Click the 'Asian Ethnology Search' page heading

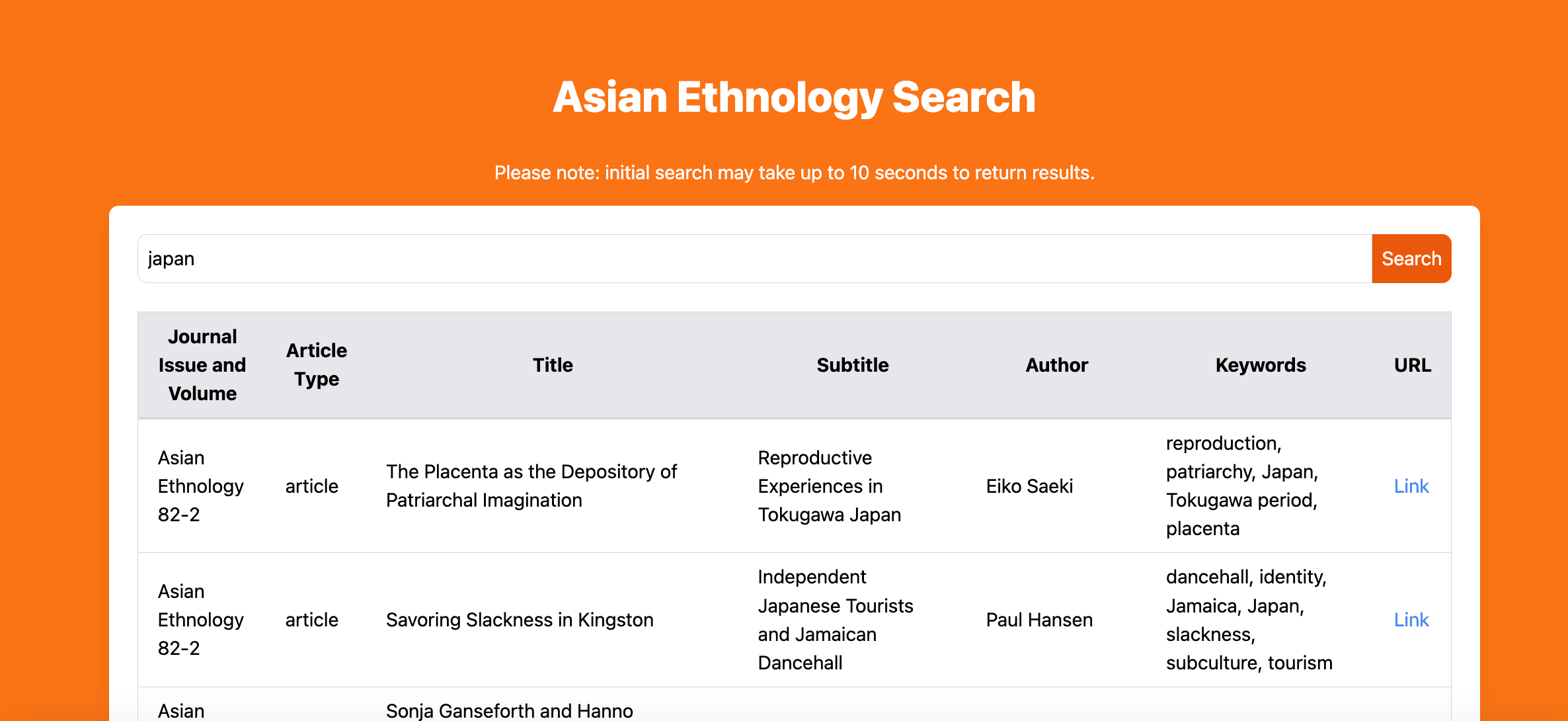pos(794,97)
